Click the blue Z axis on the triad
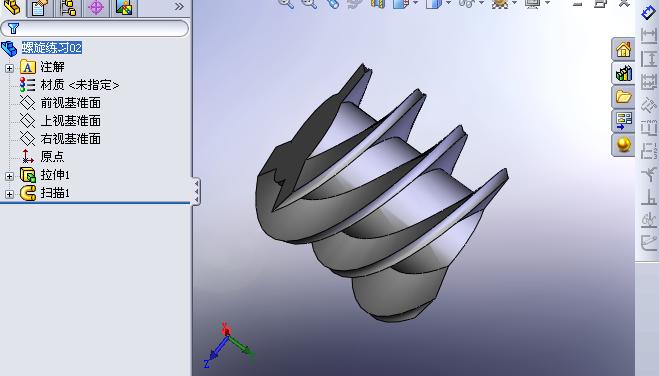The width and height of the screenshot is (659, 376). tap(216, 351)
